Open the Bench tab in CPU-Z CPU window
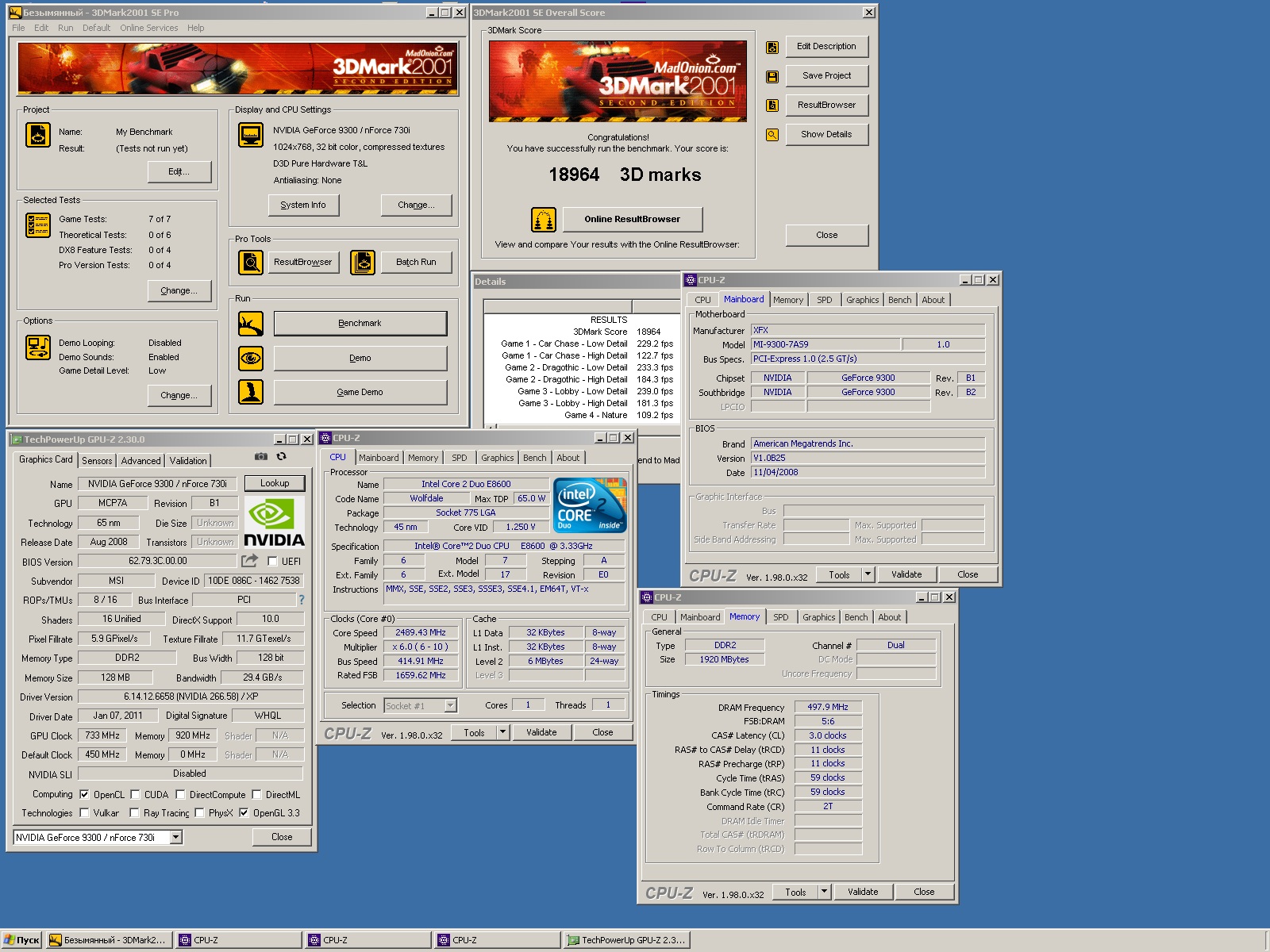Screen dimensions: 1270x952 (x=534, y=458)
